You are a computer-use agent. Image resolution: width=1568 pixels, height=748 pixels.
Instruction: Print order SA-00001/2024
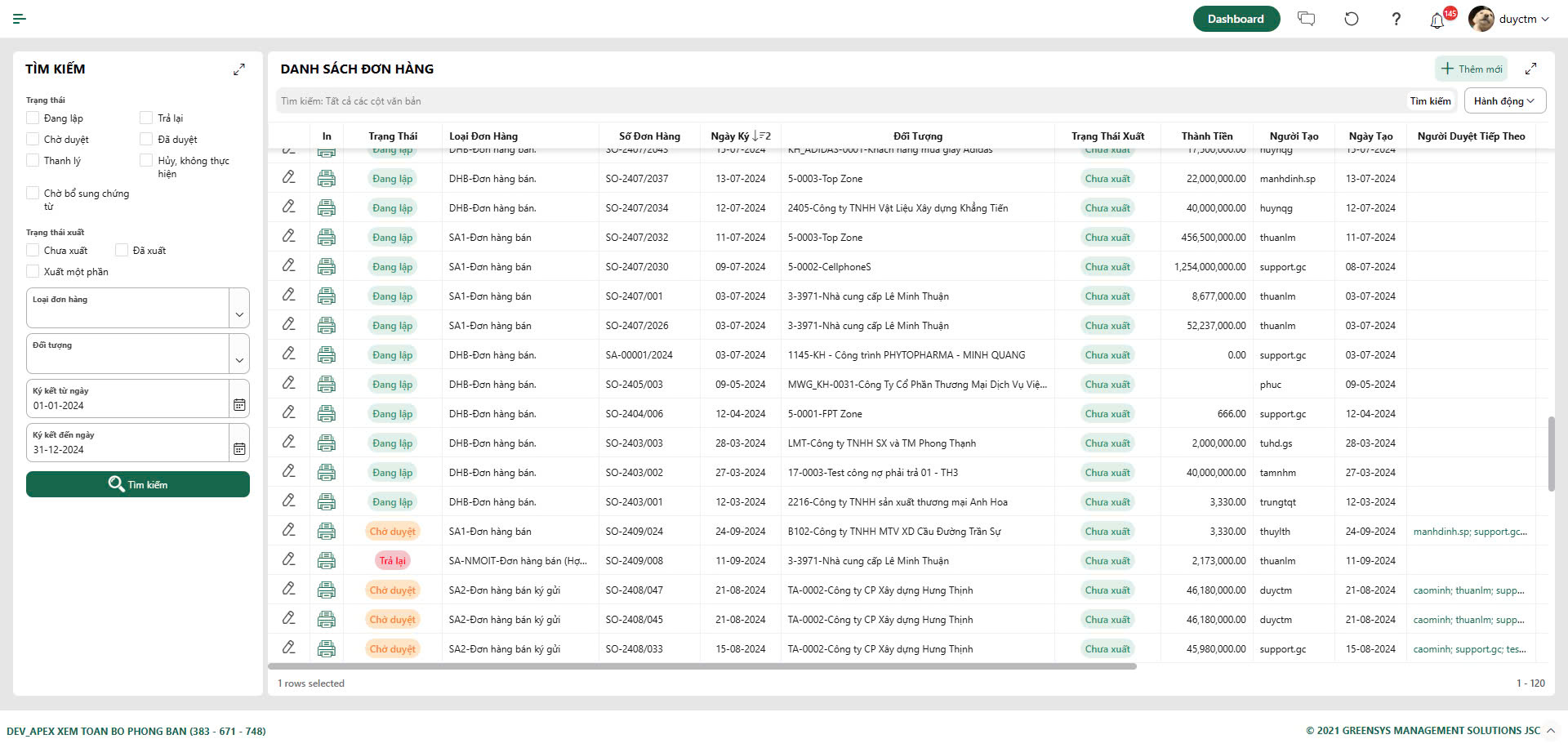327,354
